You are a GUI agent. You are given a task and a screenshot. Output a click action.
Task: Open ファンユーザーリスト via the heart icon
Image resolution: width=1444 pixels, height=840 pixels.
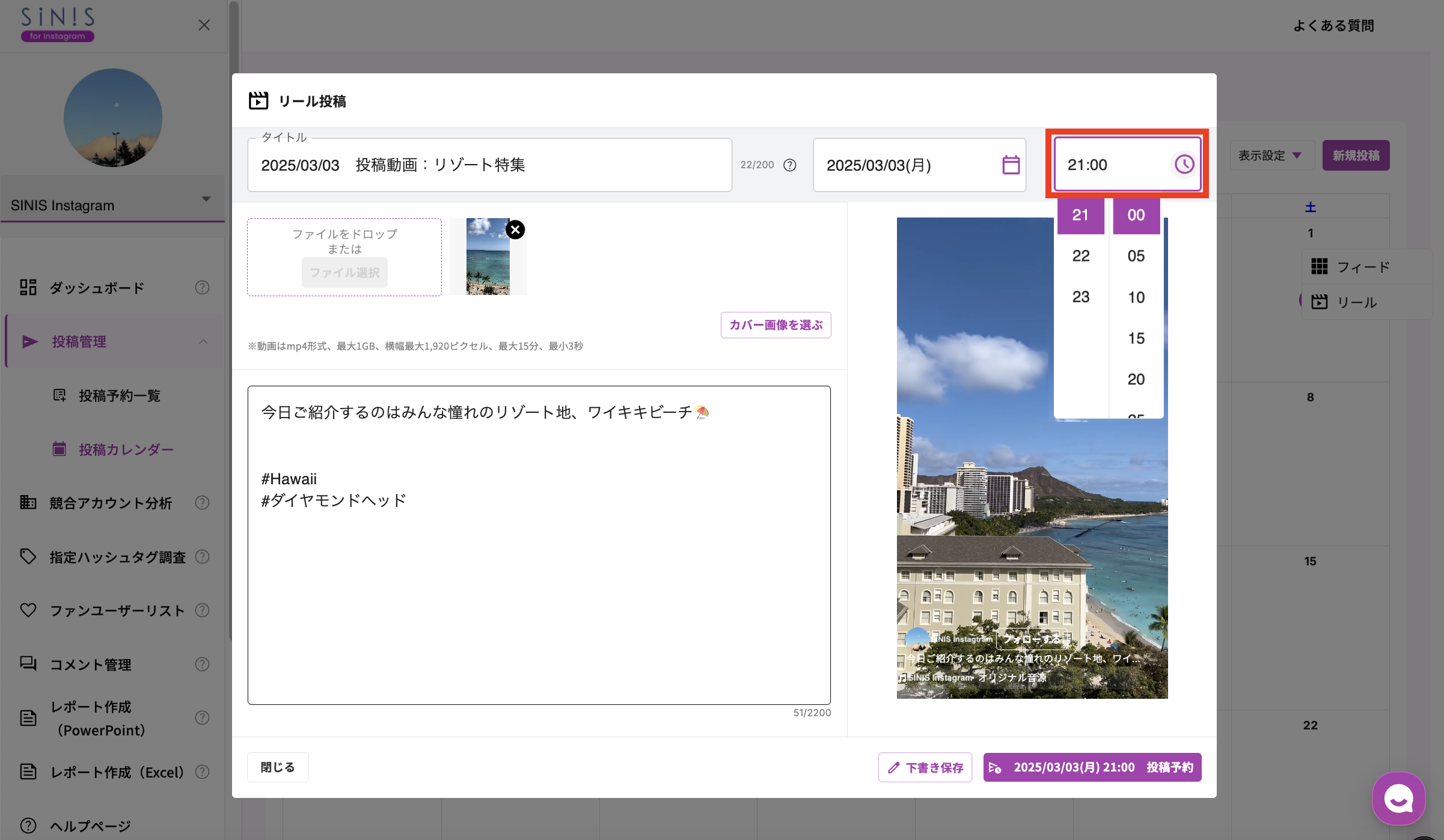click(x=28, y=610)
